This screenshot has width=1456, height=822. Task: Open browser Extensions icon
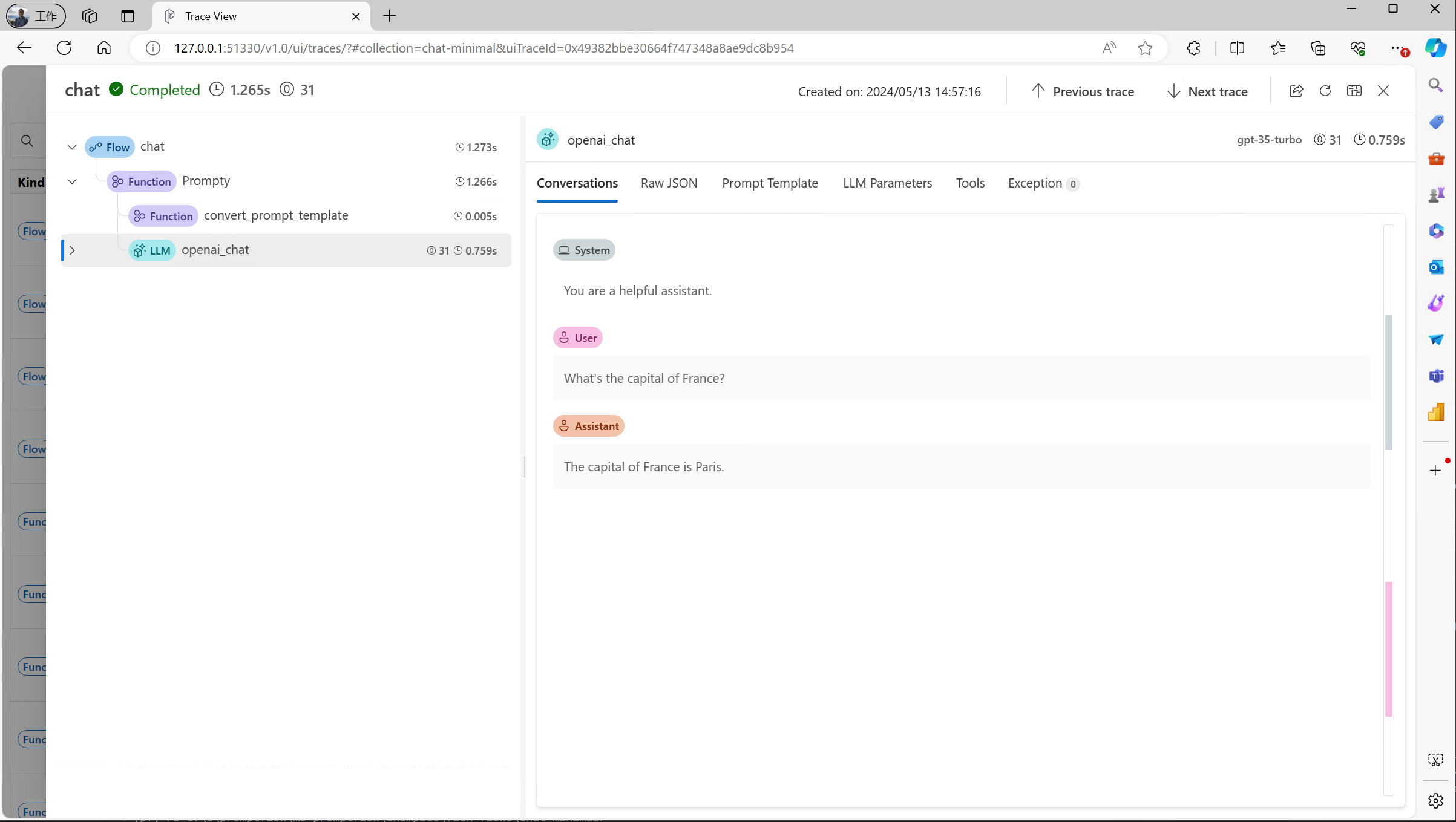point(1193,48)
